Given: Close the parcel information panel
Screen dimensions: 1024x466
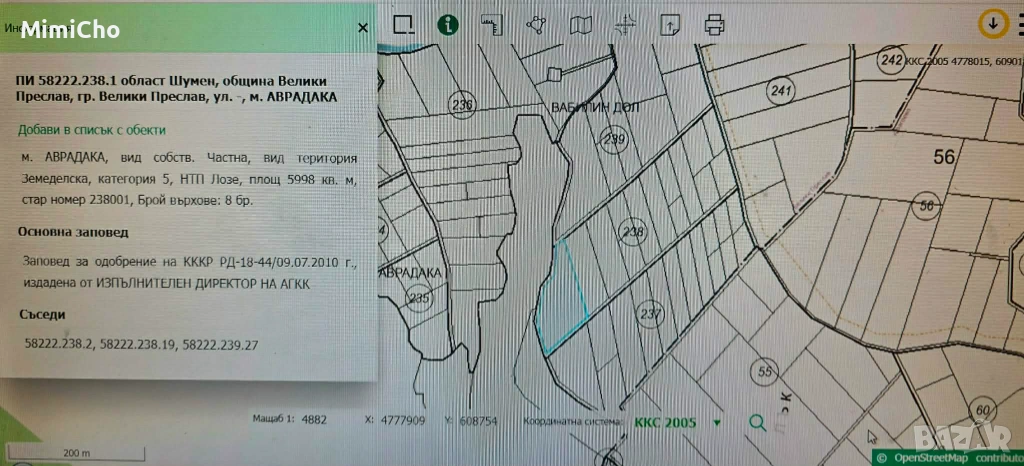Looking at the screenshot, I should (362, 28).
